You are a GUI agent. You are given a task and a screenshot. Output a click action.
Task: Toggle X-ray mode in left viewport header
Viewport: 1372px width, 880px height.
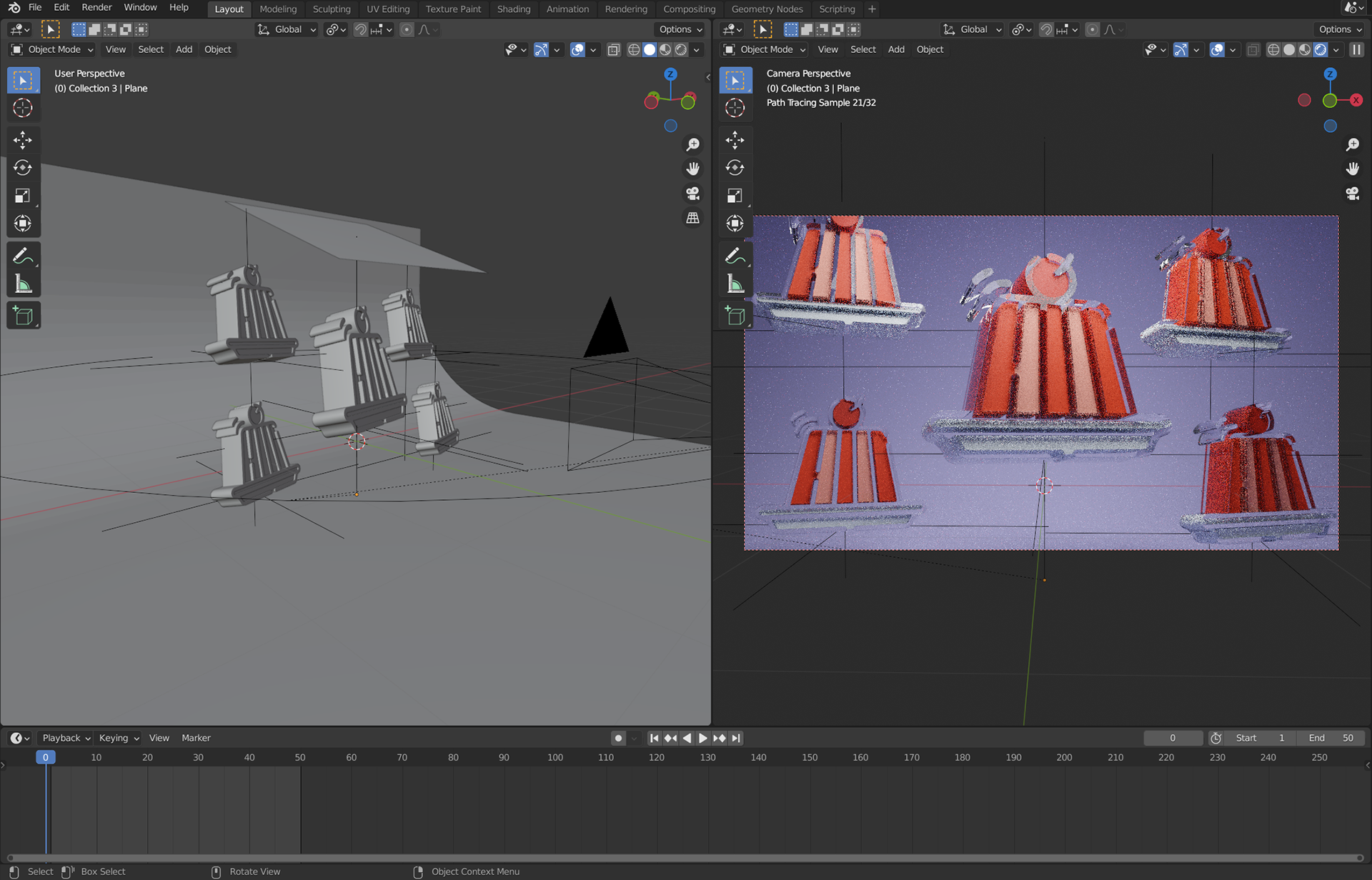pyautogui.click(x=613, y=49)
